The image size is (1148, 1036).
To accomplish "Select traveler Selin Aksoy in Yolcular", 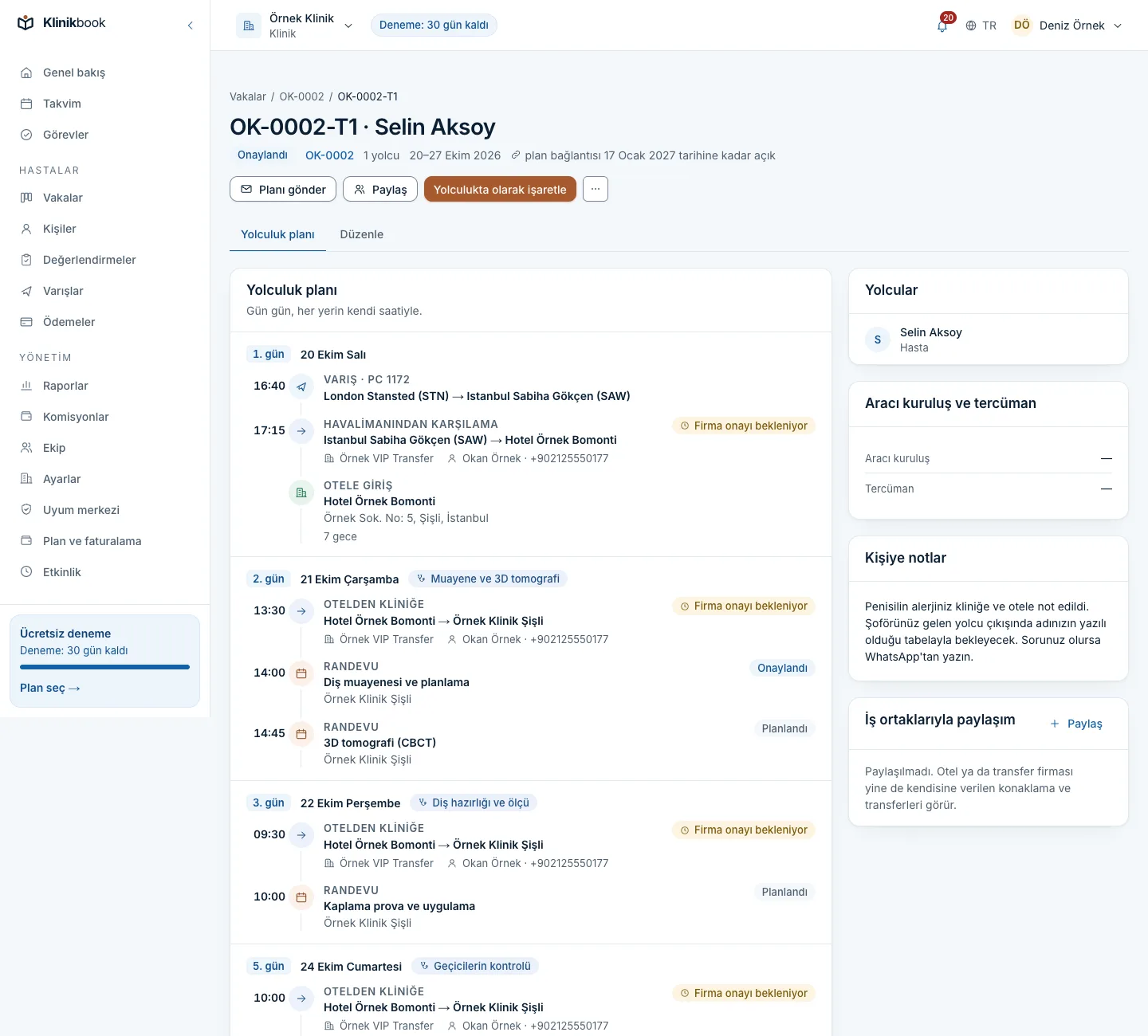I will tap(989, 339).
